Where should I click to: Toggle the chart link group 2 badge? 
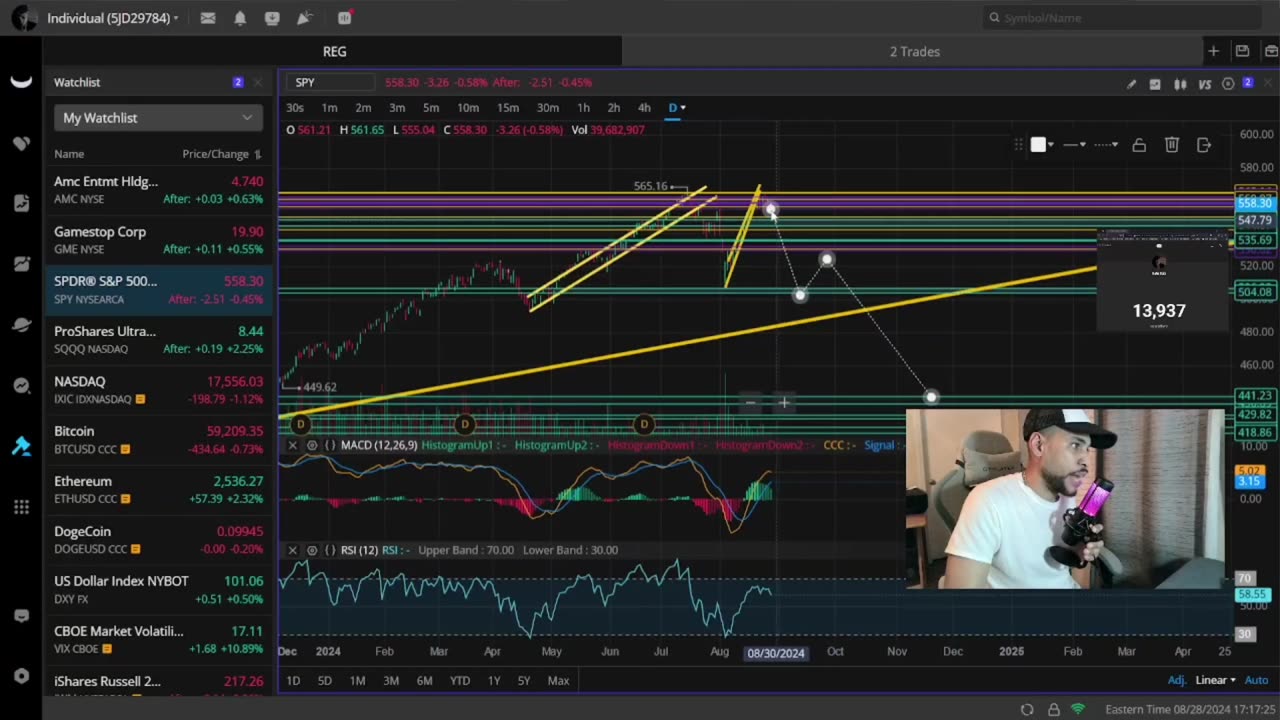point(1247,83)
